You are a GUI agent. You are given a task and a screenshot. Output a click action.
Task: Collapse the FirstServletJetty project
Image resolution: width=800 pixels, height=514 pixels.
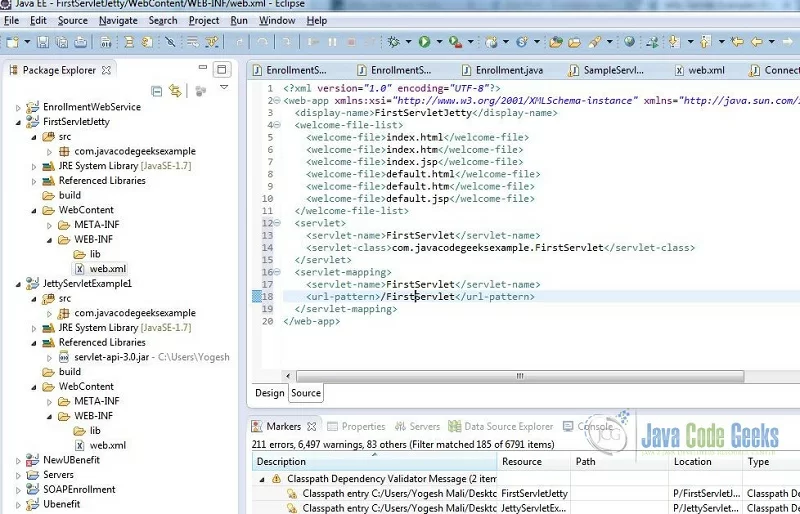click(x=18, y=123)
